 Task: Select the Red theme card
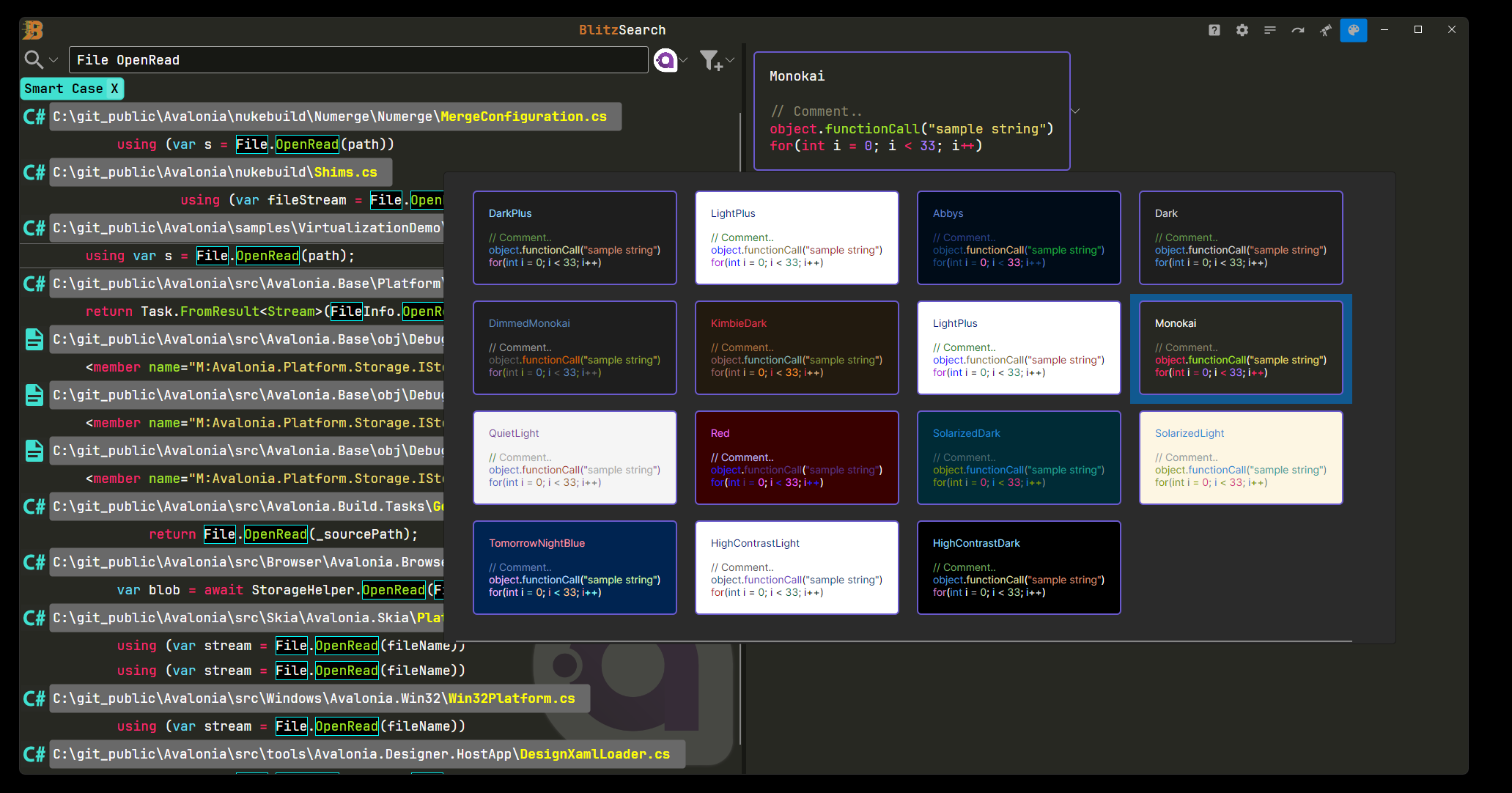[x=797, y=457]
